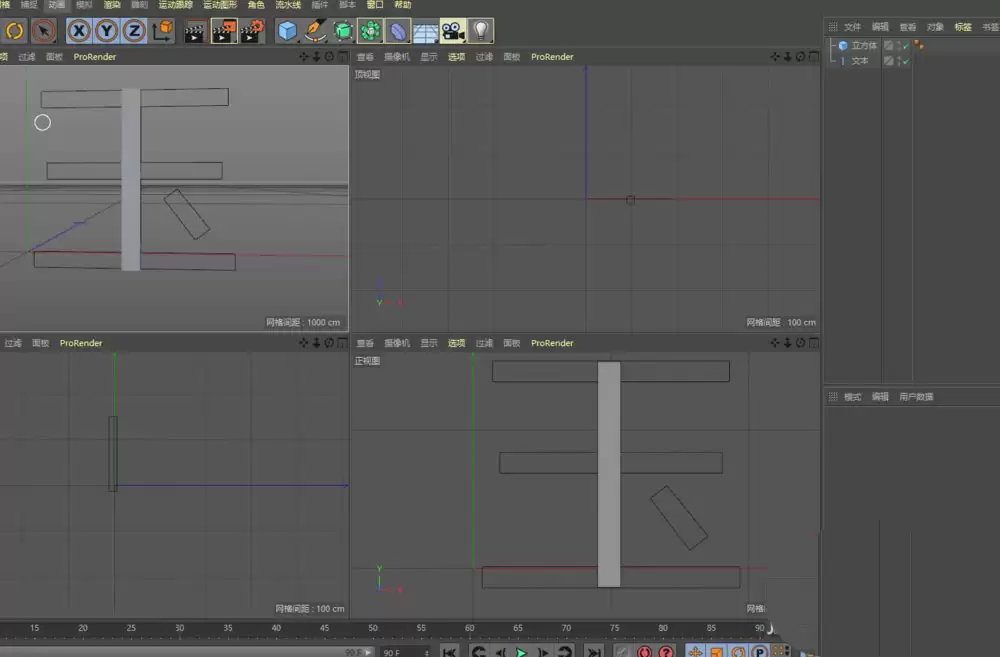
Task: Activate the cube primitive tool
Action: (285, 30)
